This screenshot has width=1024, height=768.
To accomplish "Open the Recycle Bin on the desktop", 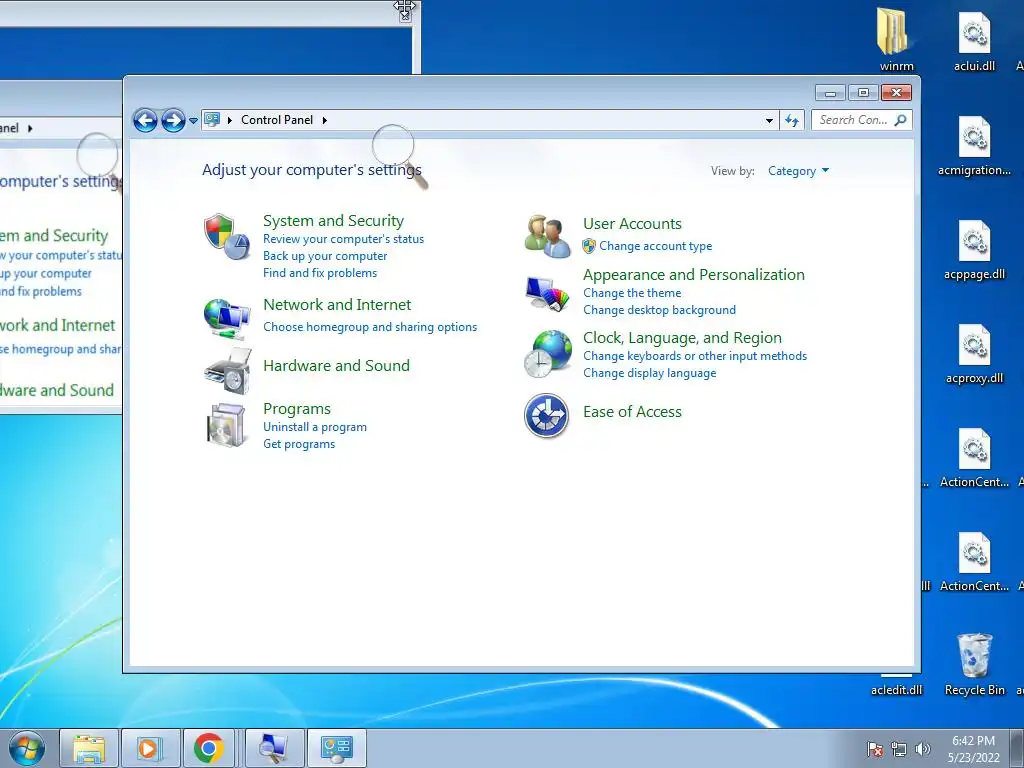I will [x=974, y=664].
